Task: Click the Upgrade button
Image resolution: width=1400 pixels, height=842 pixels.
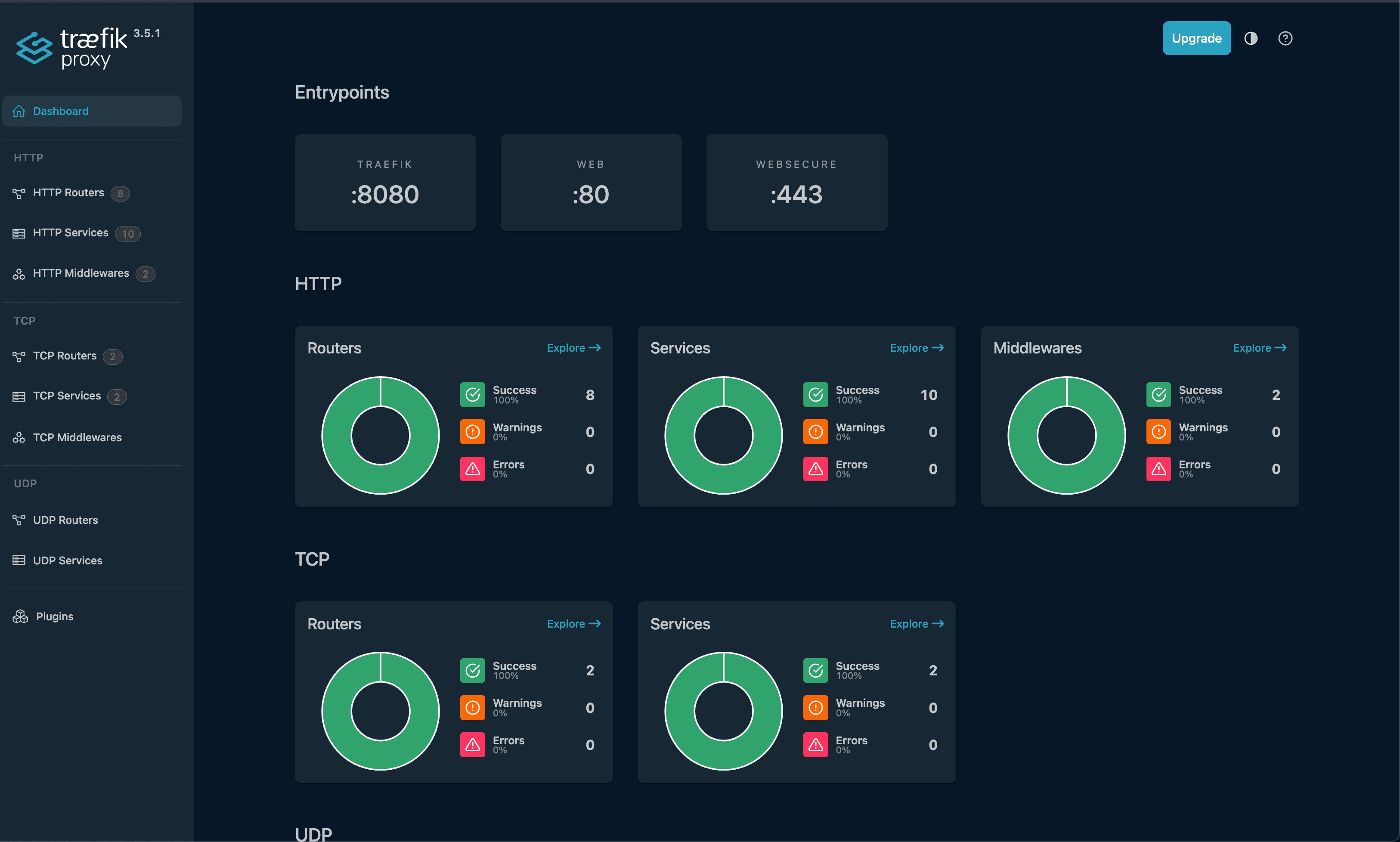Action: 1196,38
